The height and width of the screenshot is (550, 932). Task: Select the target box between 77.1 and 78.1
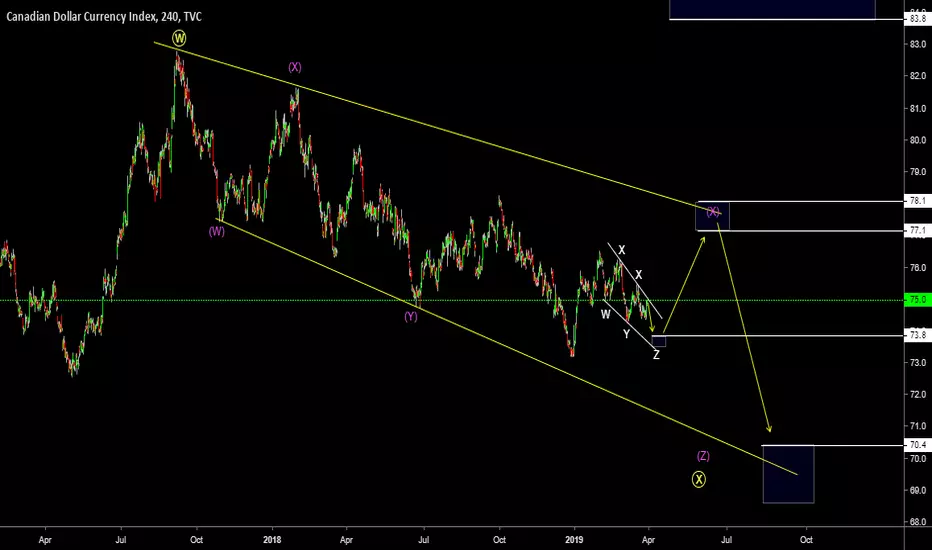point(713,216)
